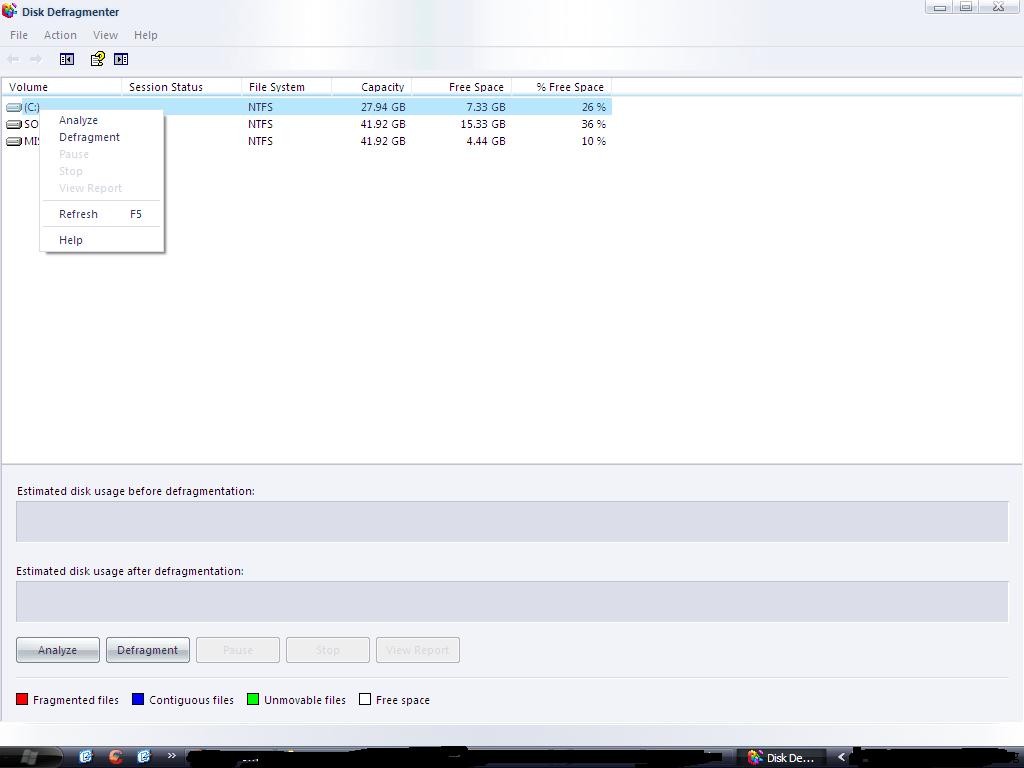
Task: Choose Refresh in the context menu
Action: (78, 214)
